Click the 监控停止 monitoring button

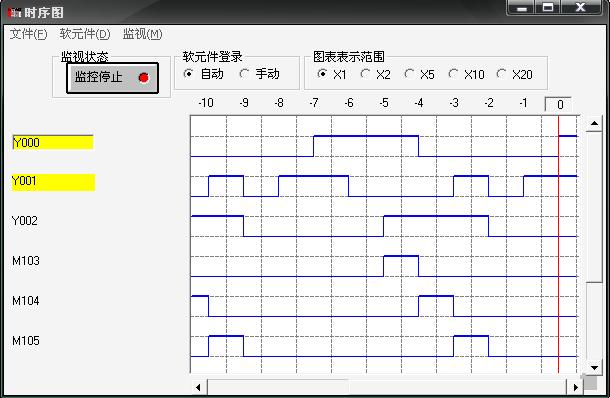[x=112, y=78]
